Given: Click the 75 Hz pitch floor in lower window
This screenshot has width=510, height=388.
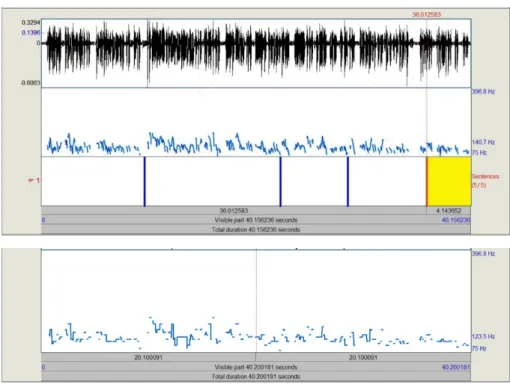Looking at the screenshot, I should 479,349.
